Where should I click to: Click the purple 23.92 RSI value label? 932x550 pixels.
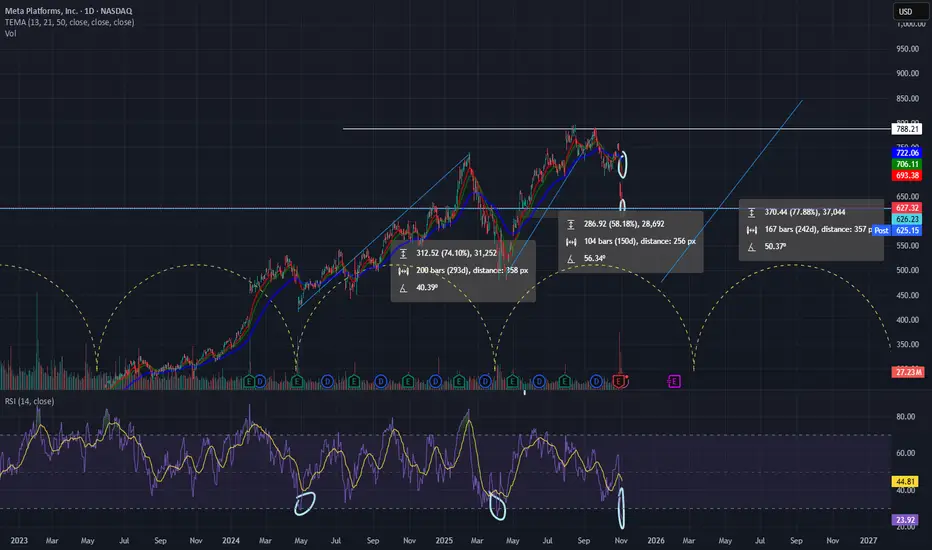905,520
